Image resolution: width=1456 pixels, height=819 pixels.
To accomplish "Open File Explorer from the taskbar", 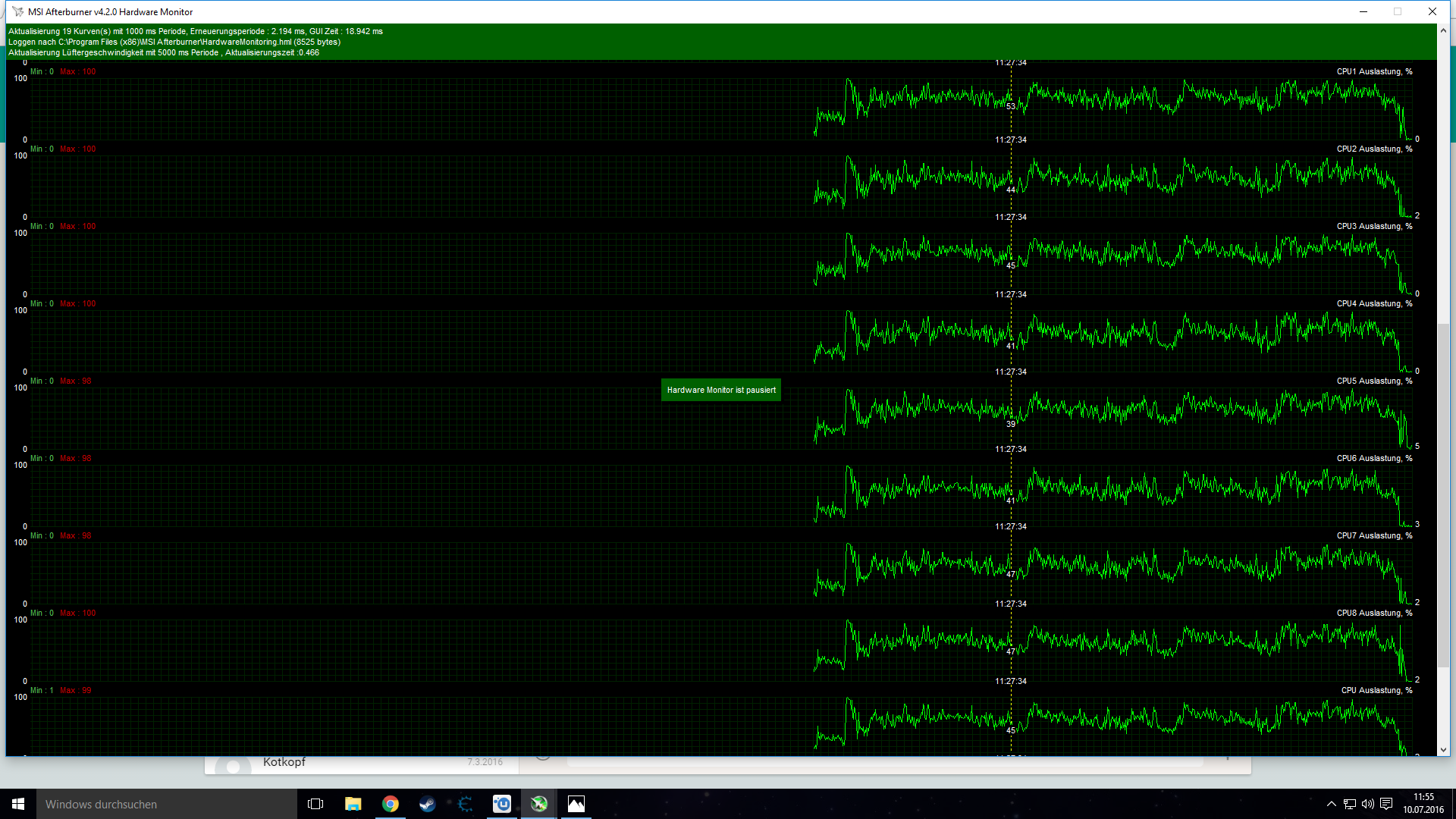I will click(353, 804).
